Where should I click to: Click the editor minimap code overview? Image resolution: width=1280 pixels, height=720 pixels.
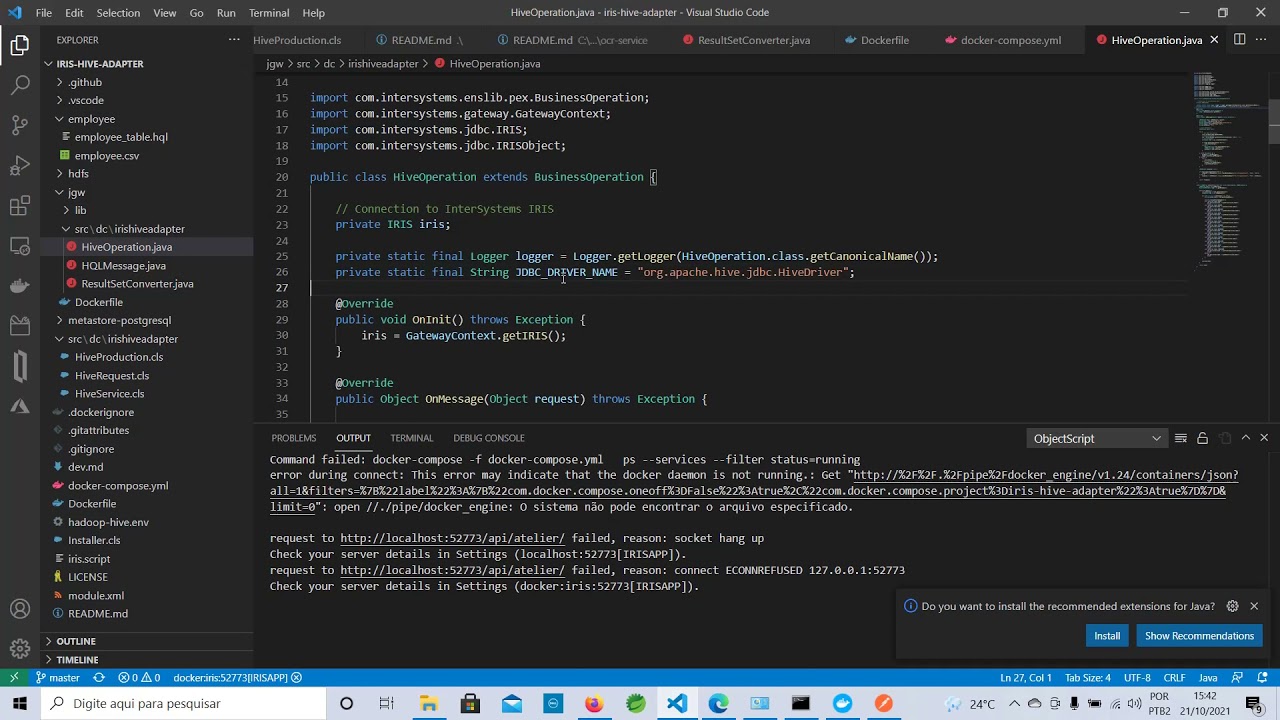[x=1227, y=170]
